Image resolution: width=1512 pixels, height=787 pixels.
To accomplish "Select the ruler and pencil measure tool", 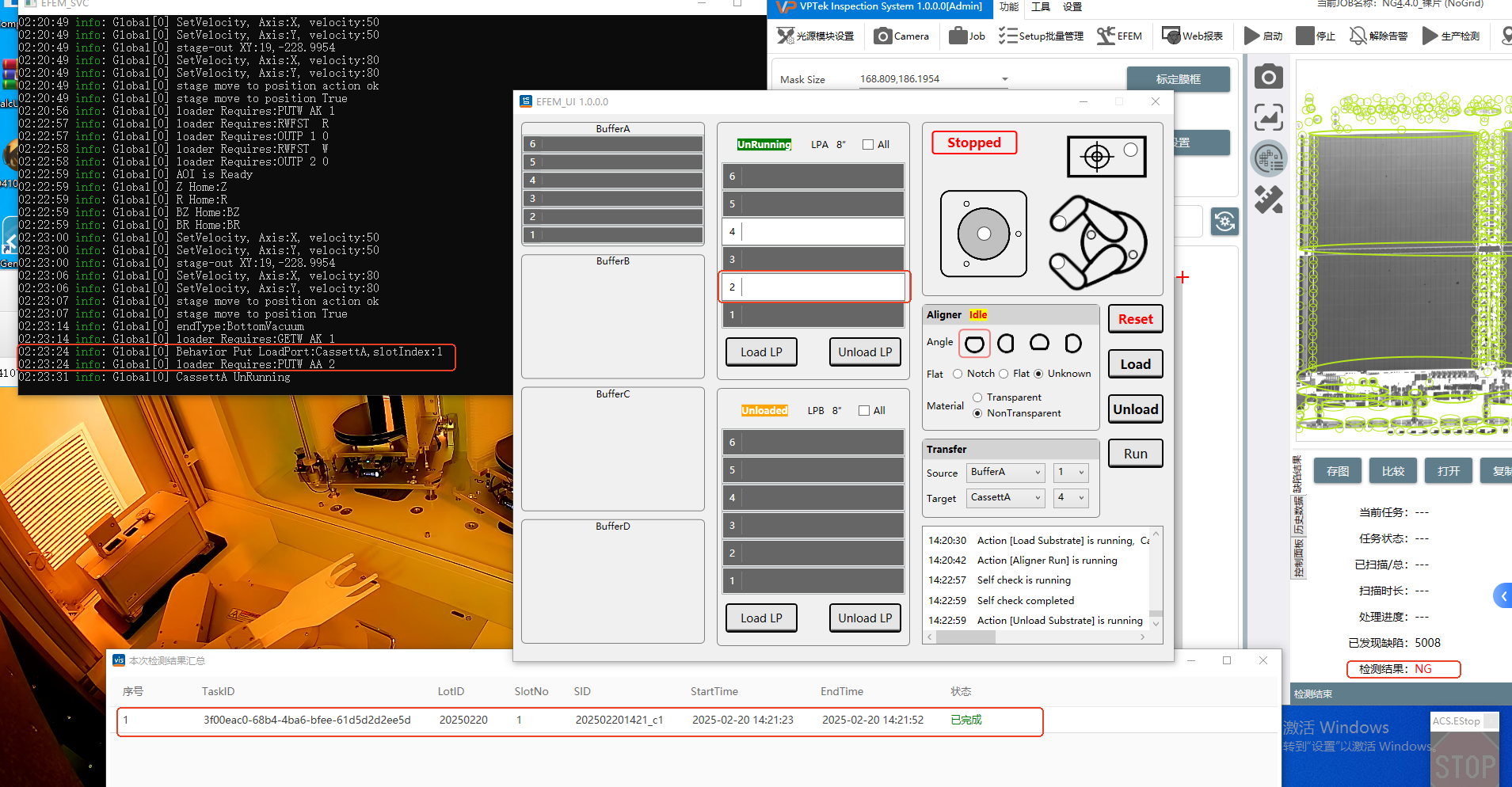I will tap(1269, 200).
